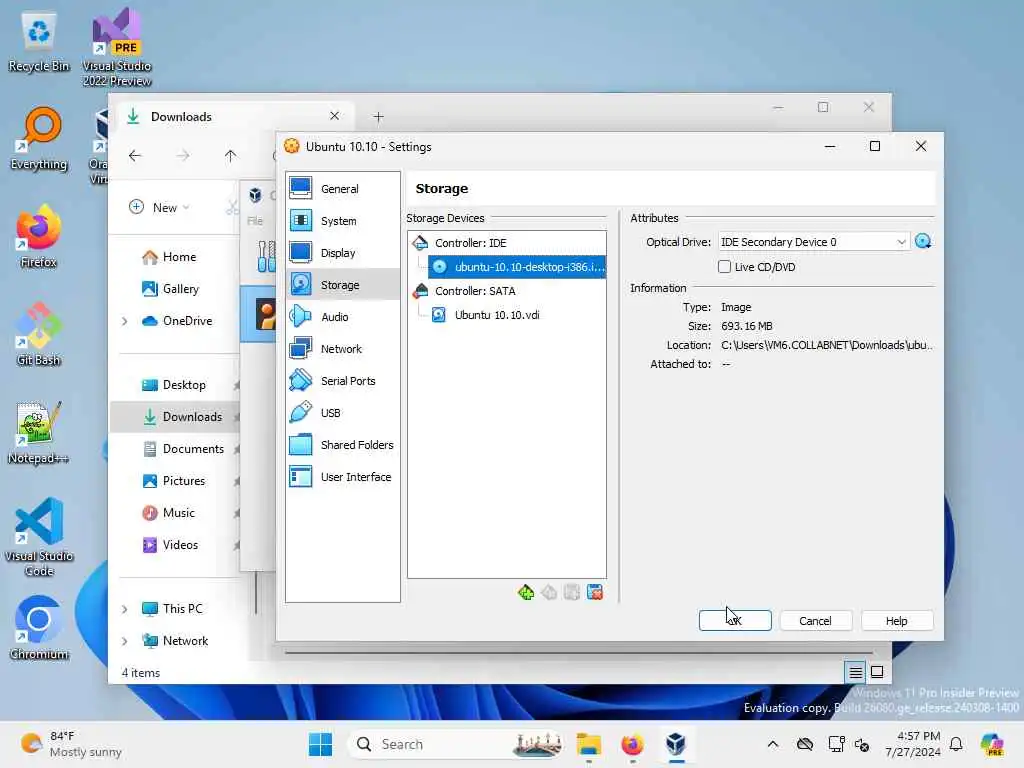Open Recycle Bin desktop icon
The width and height of the screenshot is (1024, 768).
39,42
